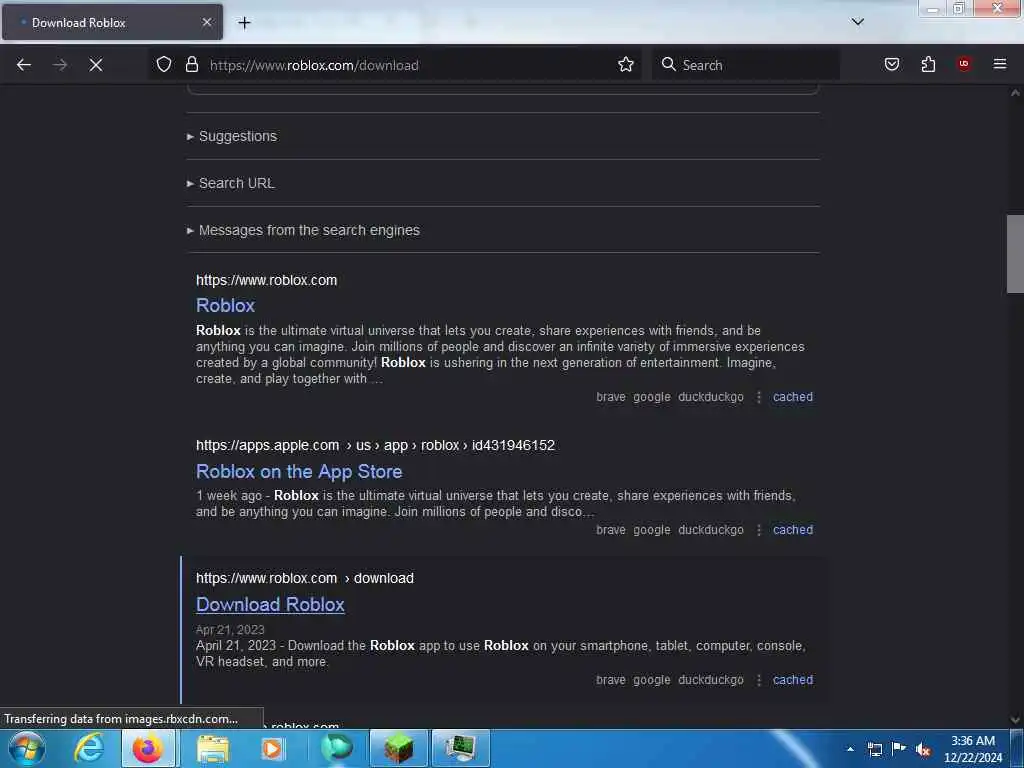This screenshot has width=1024, height=768.
Task: Open options dots for Roblox result
Action: [x=759, y=397]
